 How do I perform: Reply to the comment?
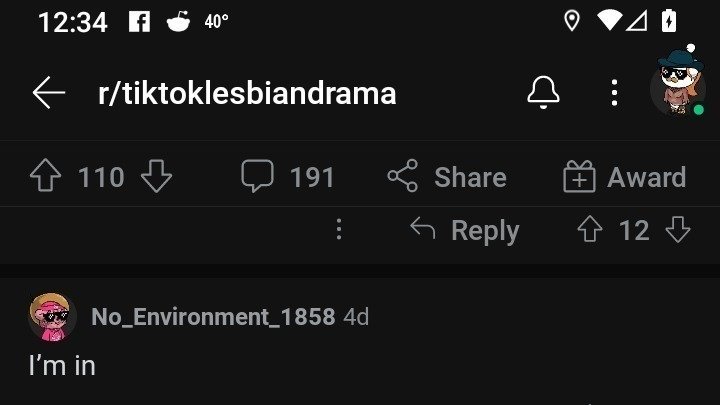tap(466, 230)
